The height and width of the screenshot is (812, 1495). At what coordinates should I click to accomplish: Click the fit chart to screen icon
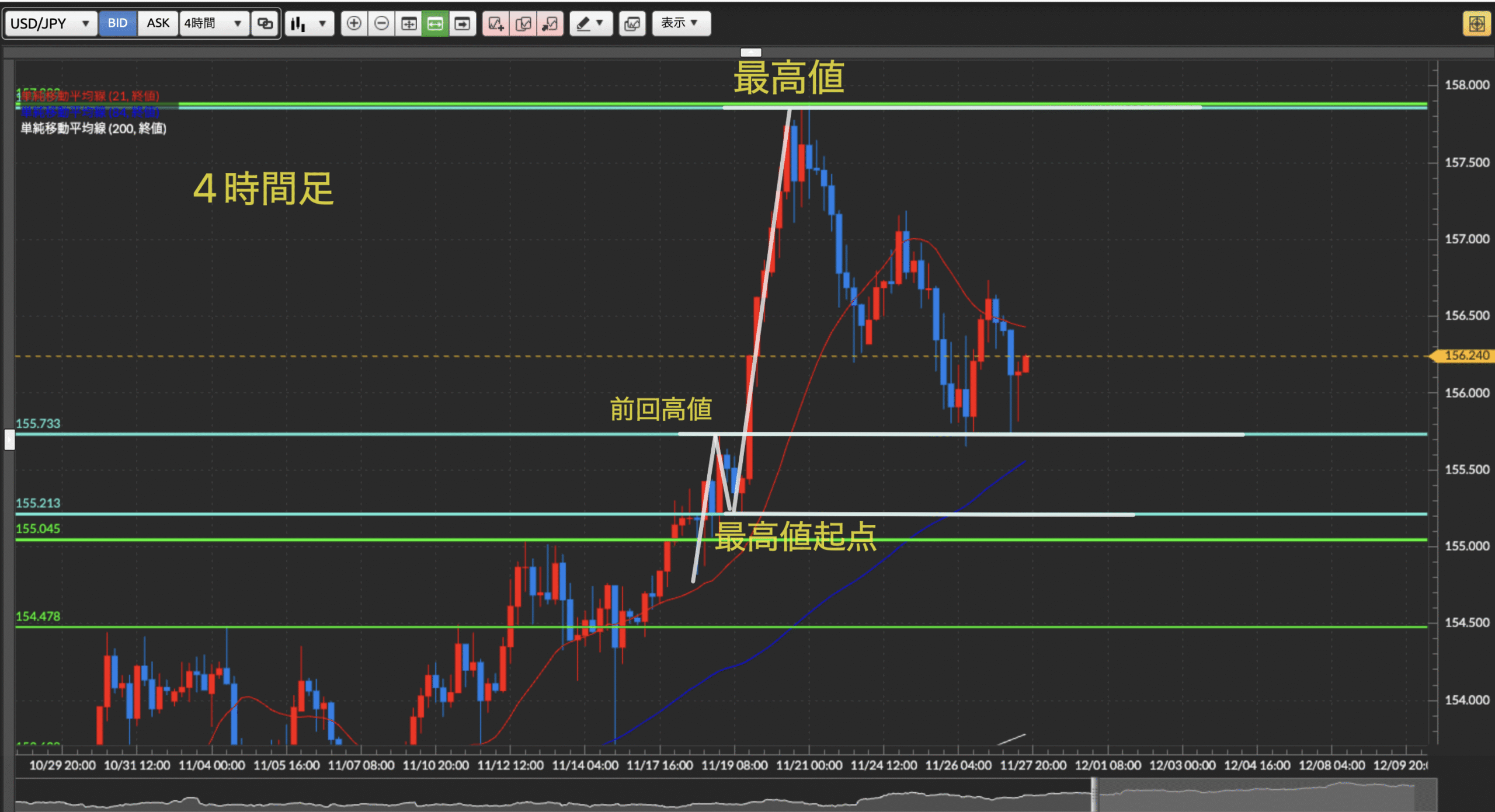point(409,23)
